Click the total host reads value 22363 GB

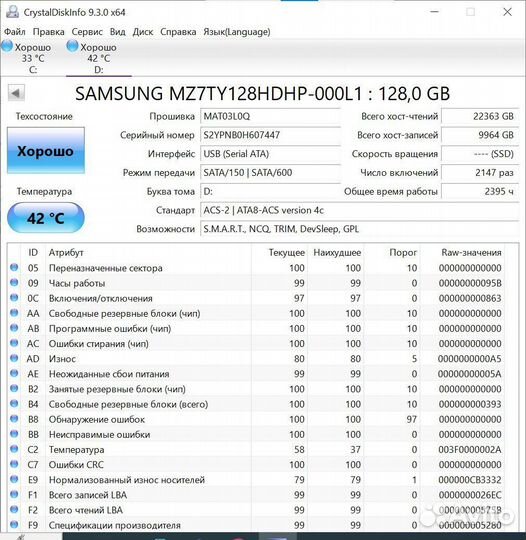click(480, 116)
